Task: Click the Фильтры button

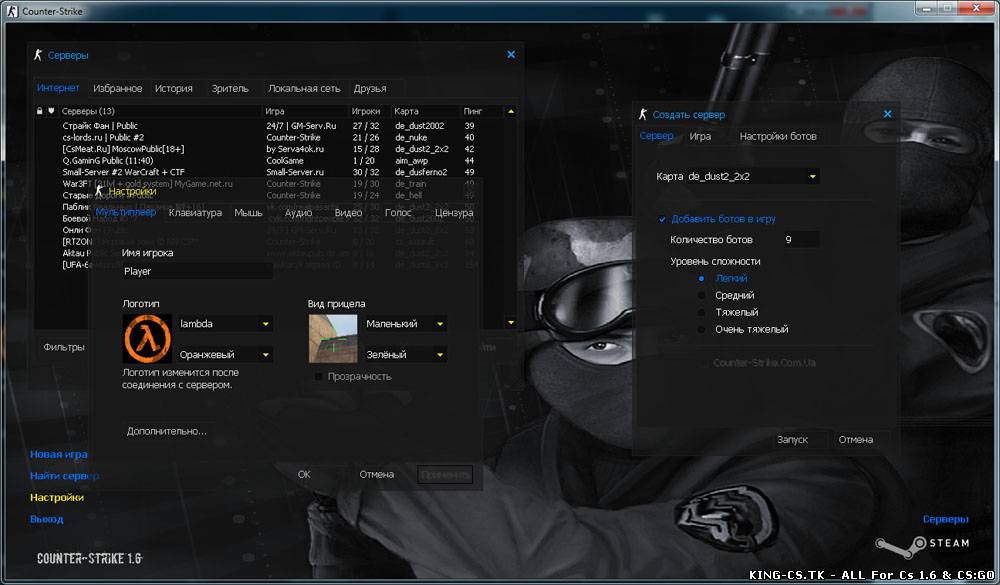Action: 64,347
